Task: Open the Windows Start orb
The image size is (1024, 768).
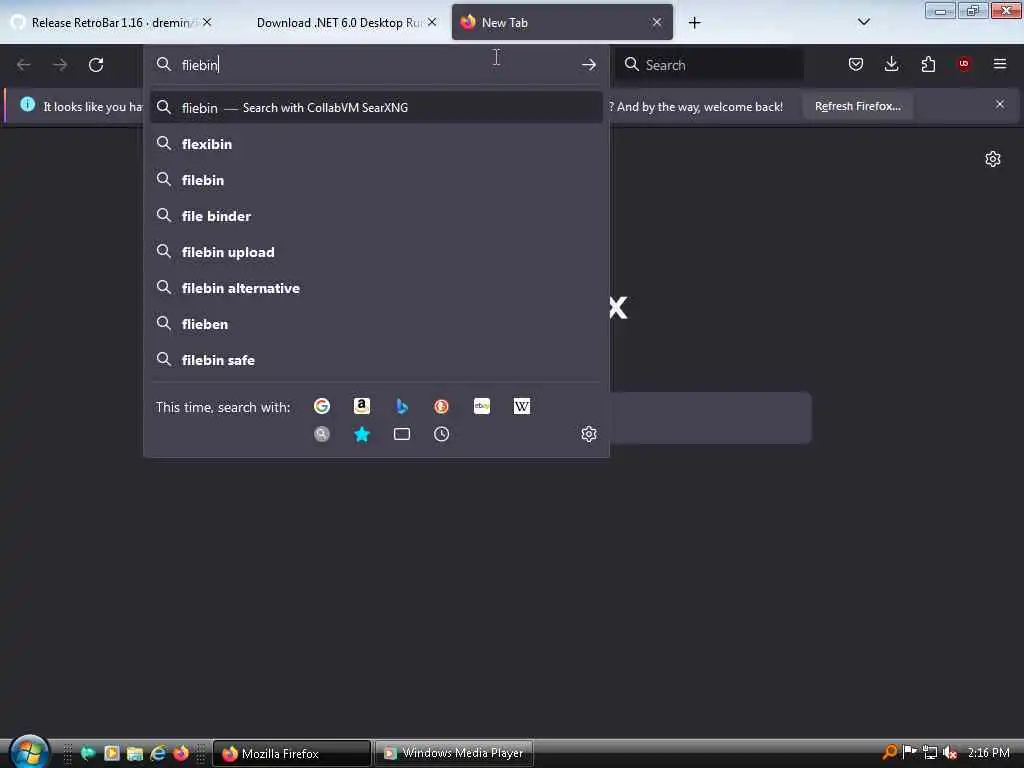Action: [29, 752]
